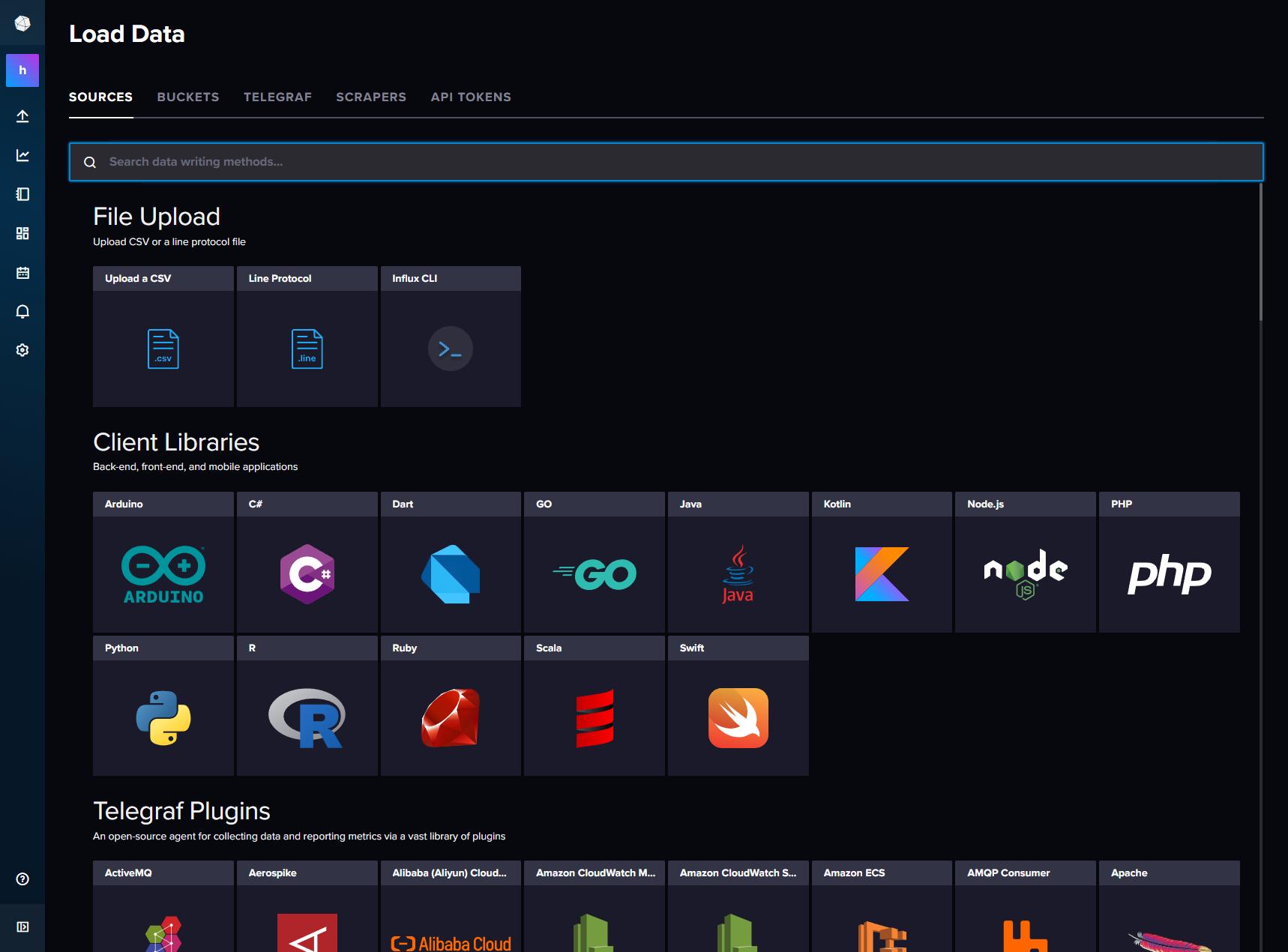The width and height of the screenshot is (1288, 952).
Task: Open Data Explorer graph icon in sidebar
Action: [x=22, y=155]
